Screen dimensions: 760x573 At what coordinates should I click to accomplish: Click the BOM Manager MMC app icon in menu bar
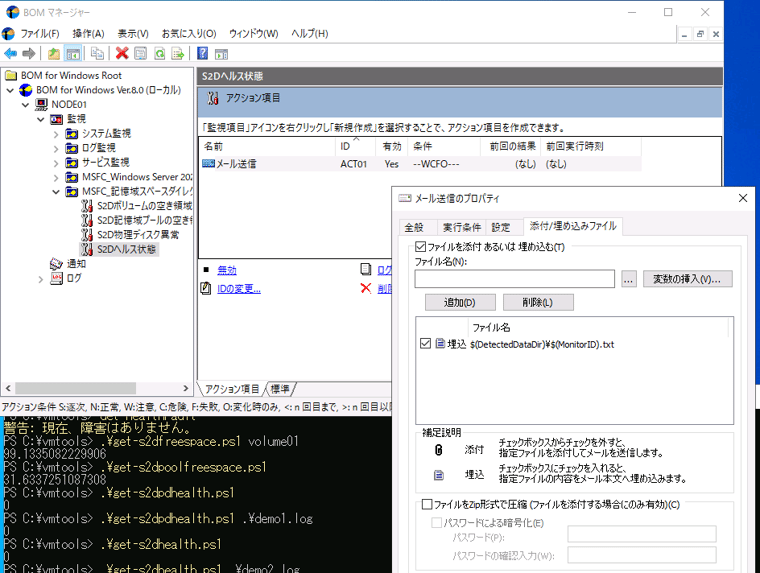click(x=8, y=33)
